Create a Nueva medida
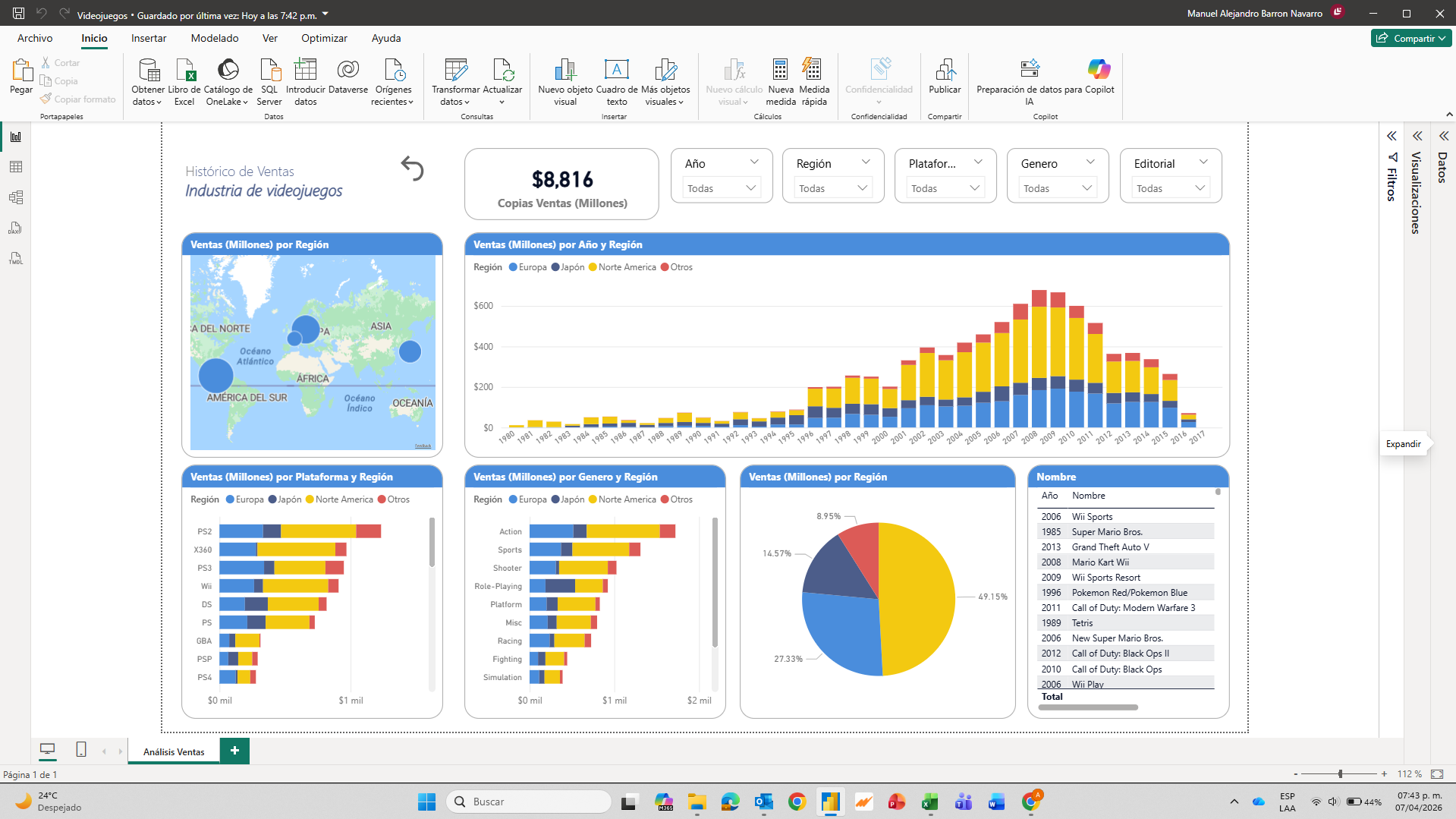This screenshot has height=819, width=1456. coord(781,82)
